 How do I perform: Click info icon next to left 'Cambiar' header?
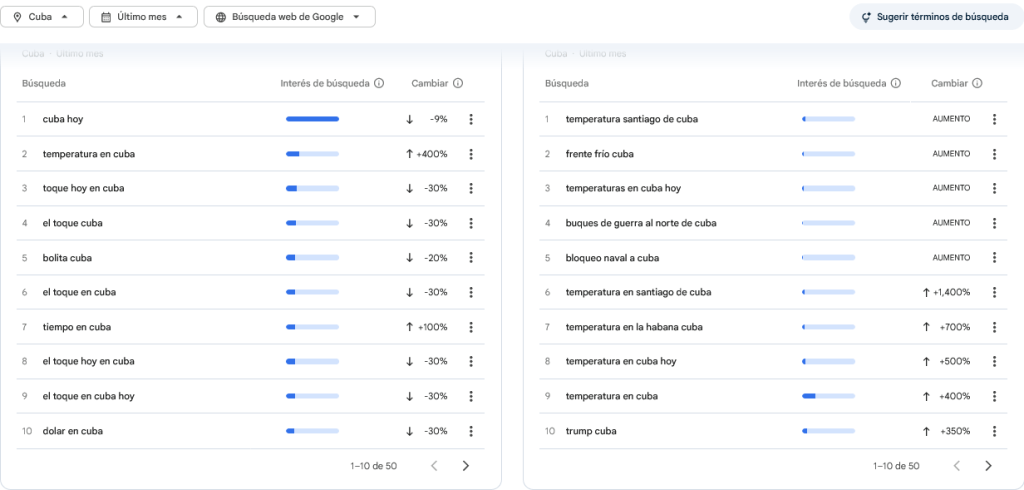458,84
